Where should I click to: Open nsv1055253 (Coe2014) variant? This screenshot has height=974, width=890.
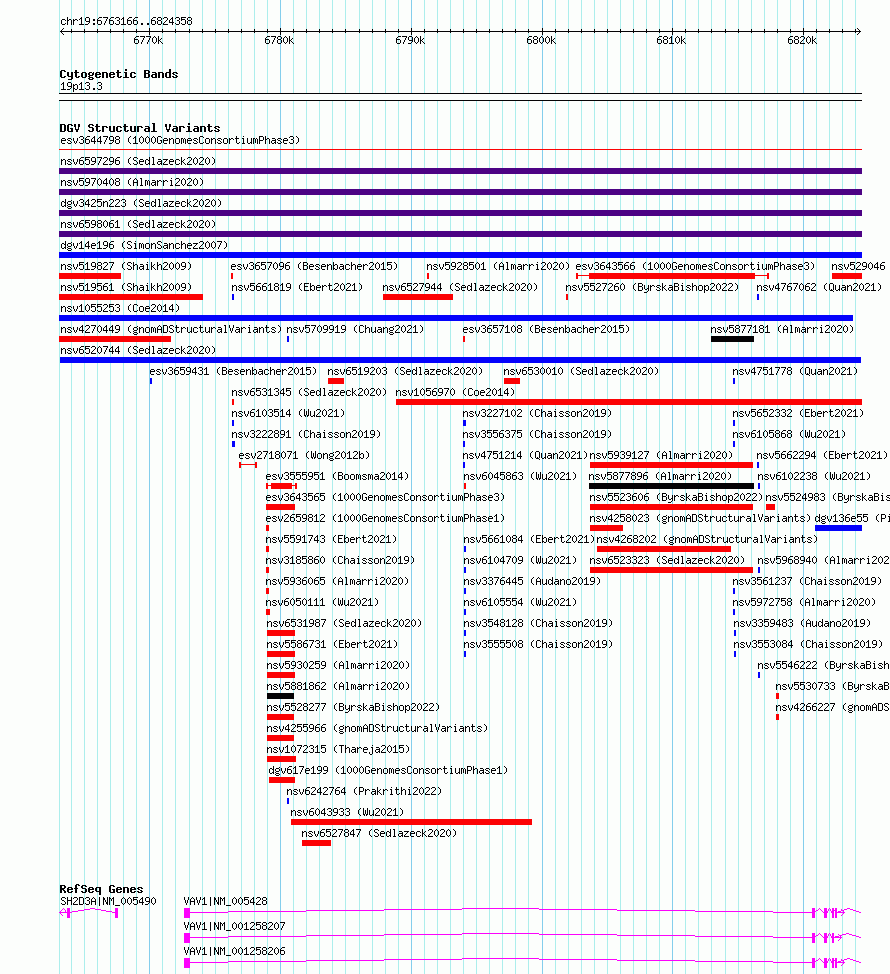(120, 309)
